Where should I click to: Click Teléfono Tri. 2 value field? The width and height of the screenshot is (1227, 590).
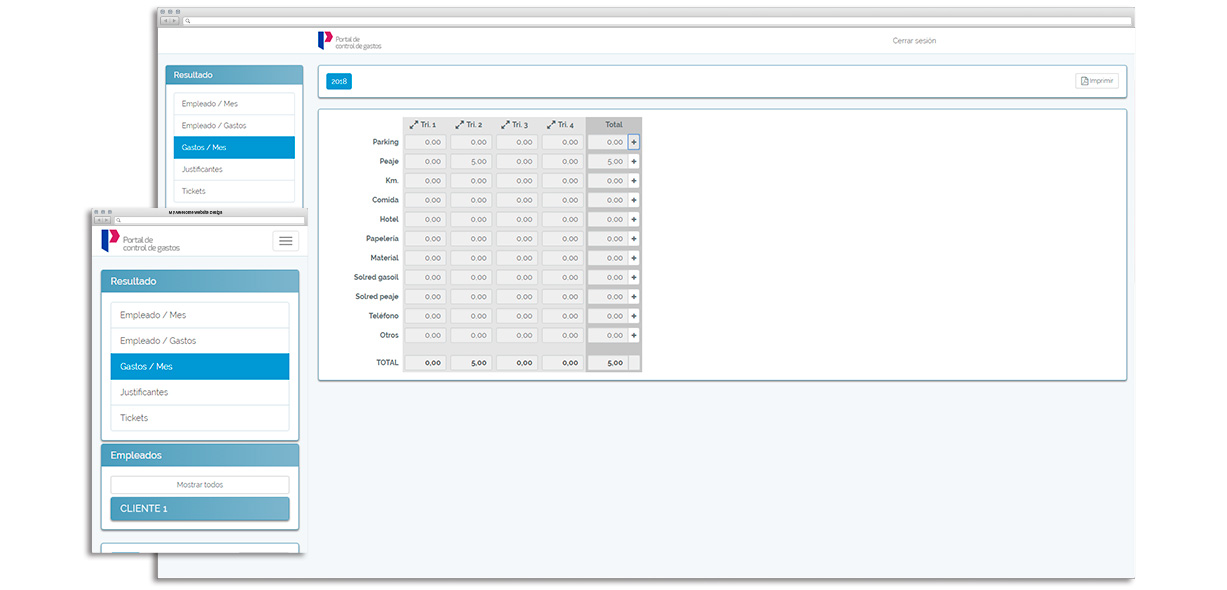470,316
